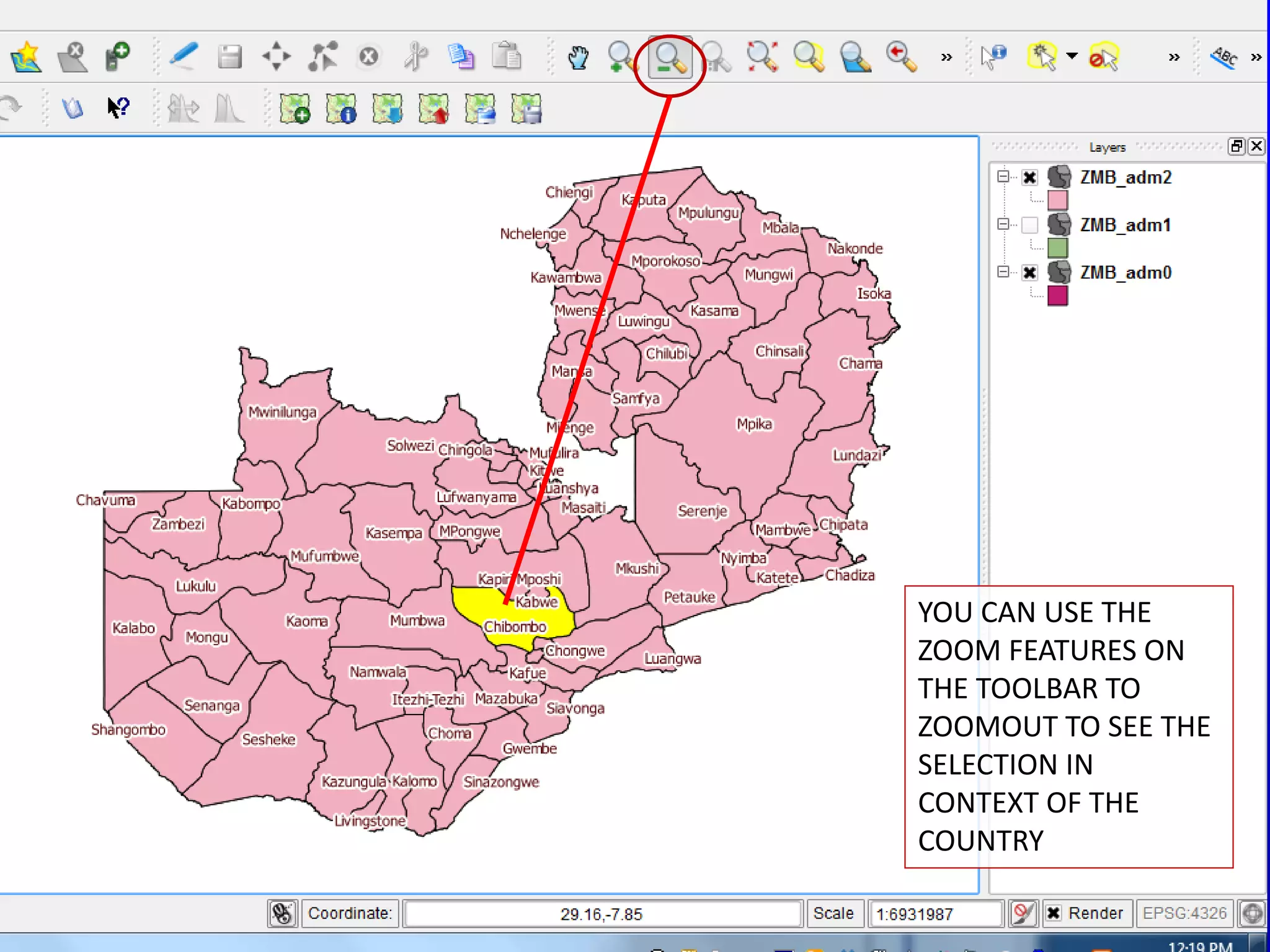
Task: Click the Serenje district on map
Action: click(x=702, y=511)
